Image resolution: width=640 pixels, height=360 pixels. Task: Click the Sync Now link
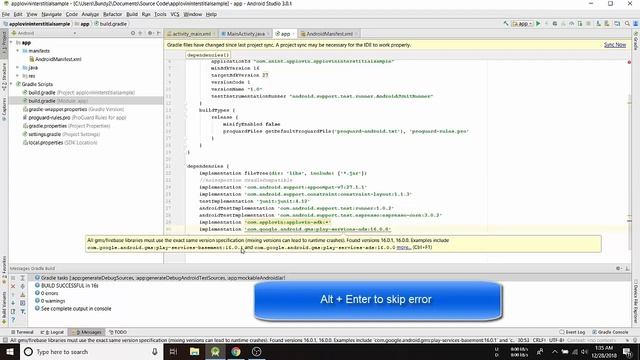click(x=615, y=45)
